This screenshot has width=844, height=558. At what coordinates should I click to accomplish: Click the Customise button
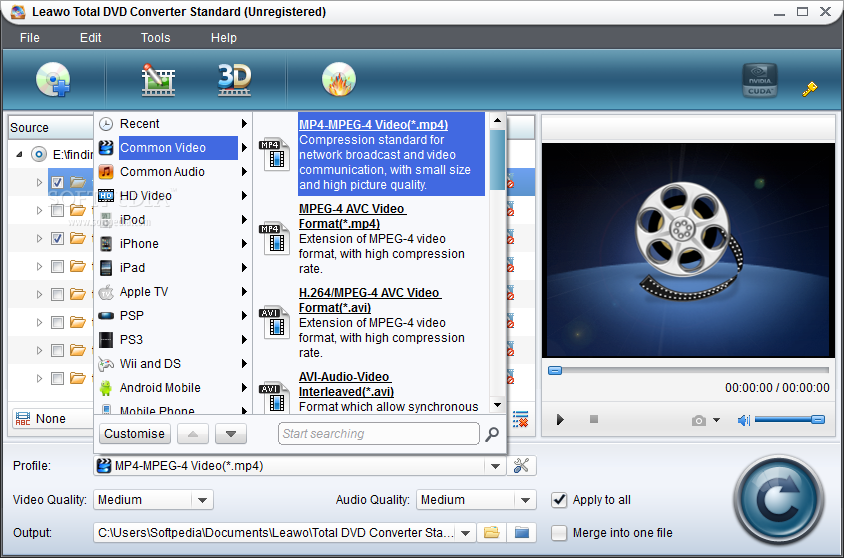click(135, 434)
